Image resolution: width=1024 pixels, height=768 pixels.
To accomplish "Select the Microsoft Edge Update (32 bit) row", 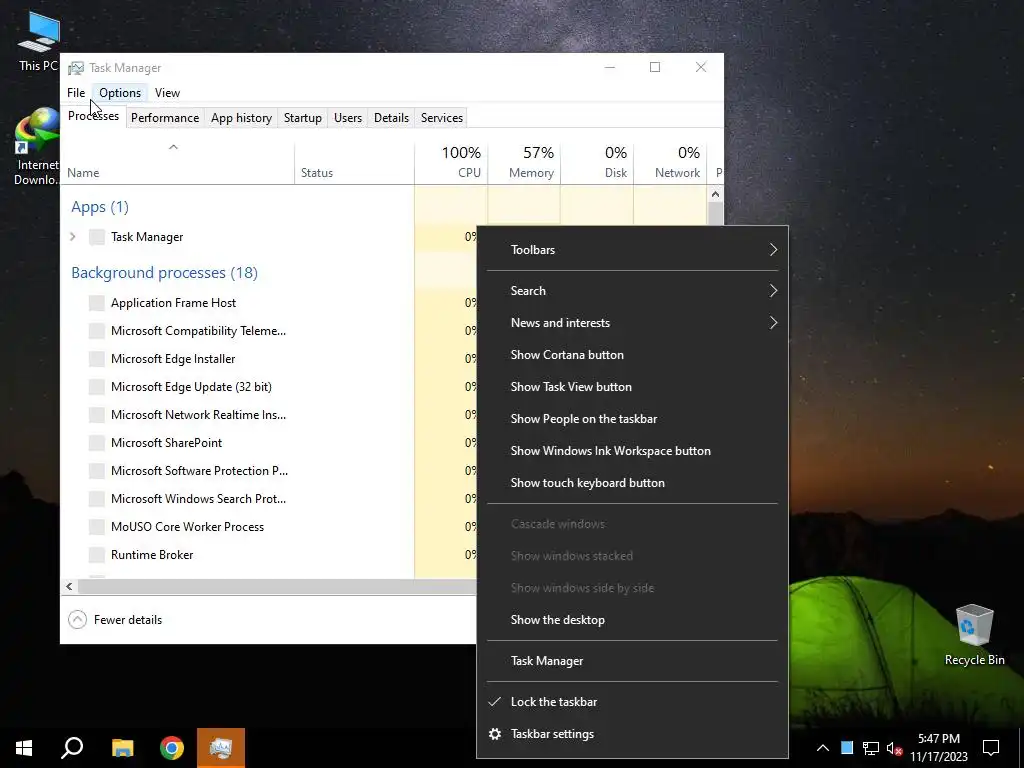I will point(268,387).
